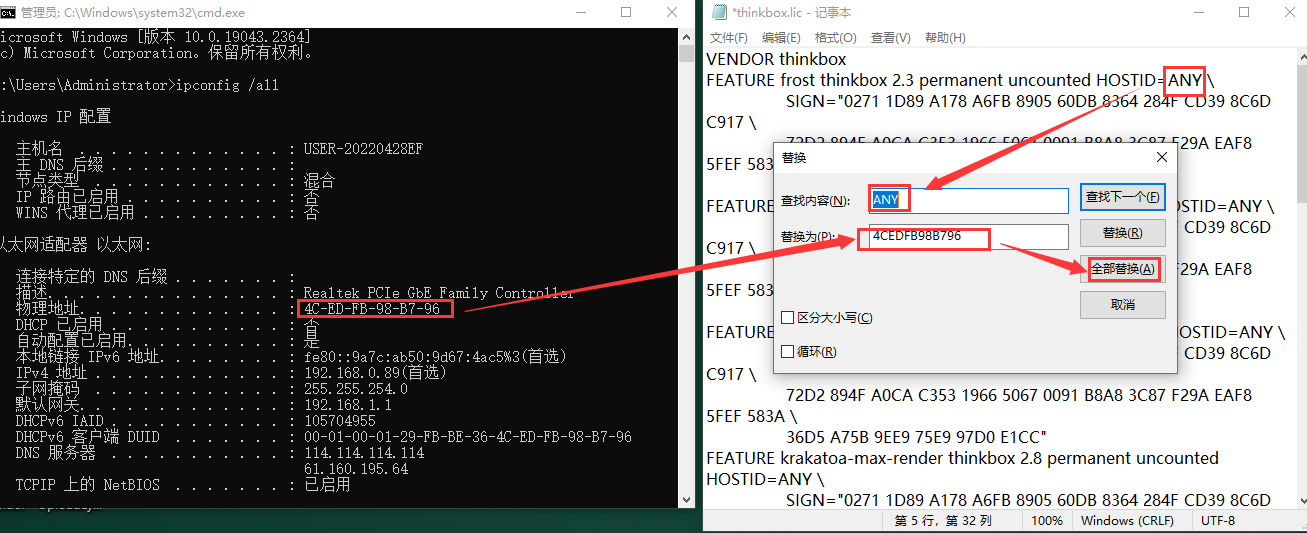Image resolution: width=1307 pixels, height=533 pixels.
Task: Open Notepad Help menu (帮助)
Action: [945, 38]
